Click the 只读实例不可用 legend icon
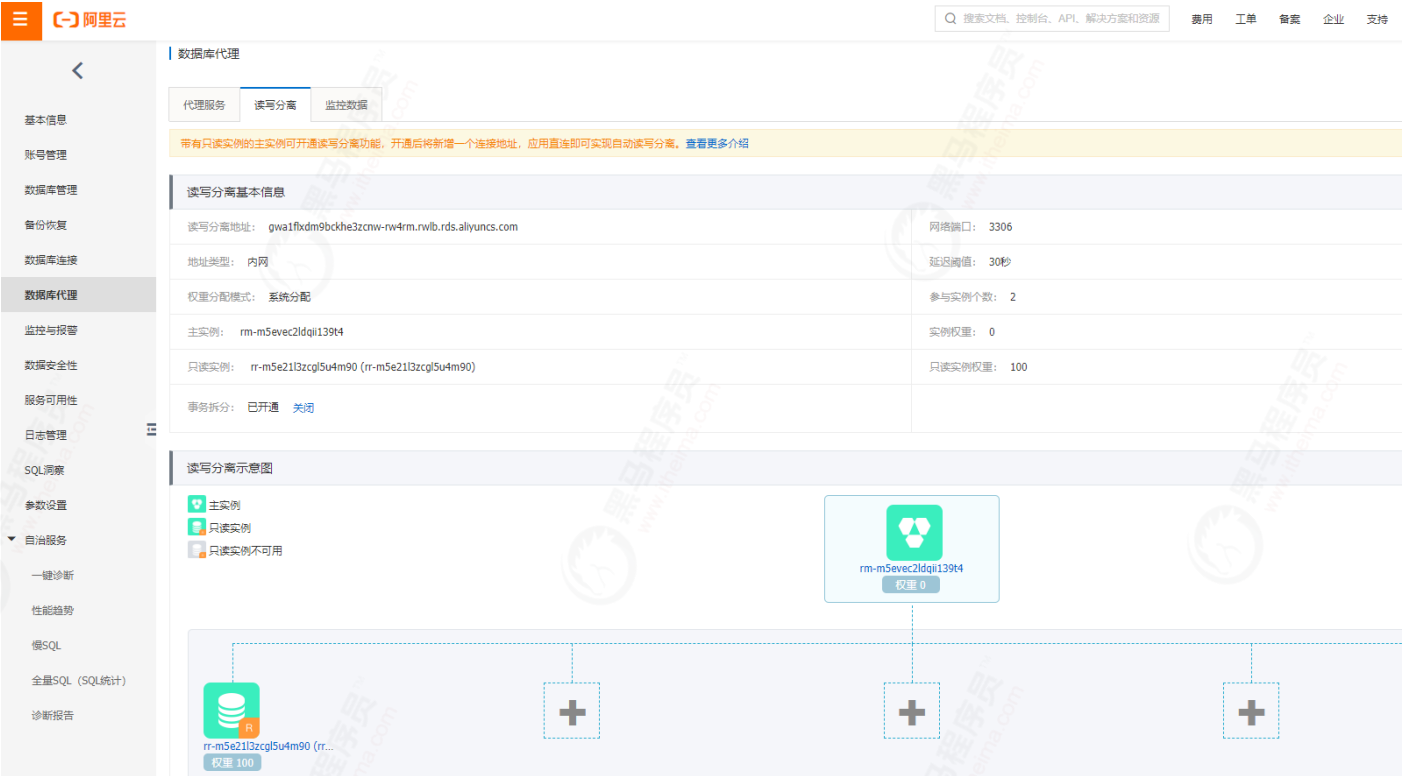This screenshot has width=1406, height=776. point(196,549)
